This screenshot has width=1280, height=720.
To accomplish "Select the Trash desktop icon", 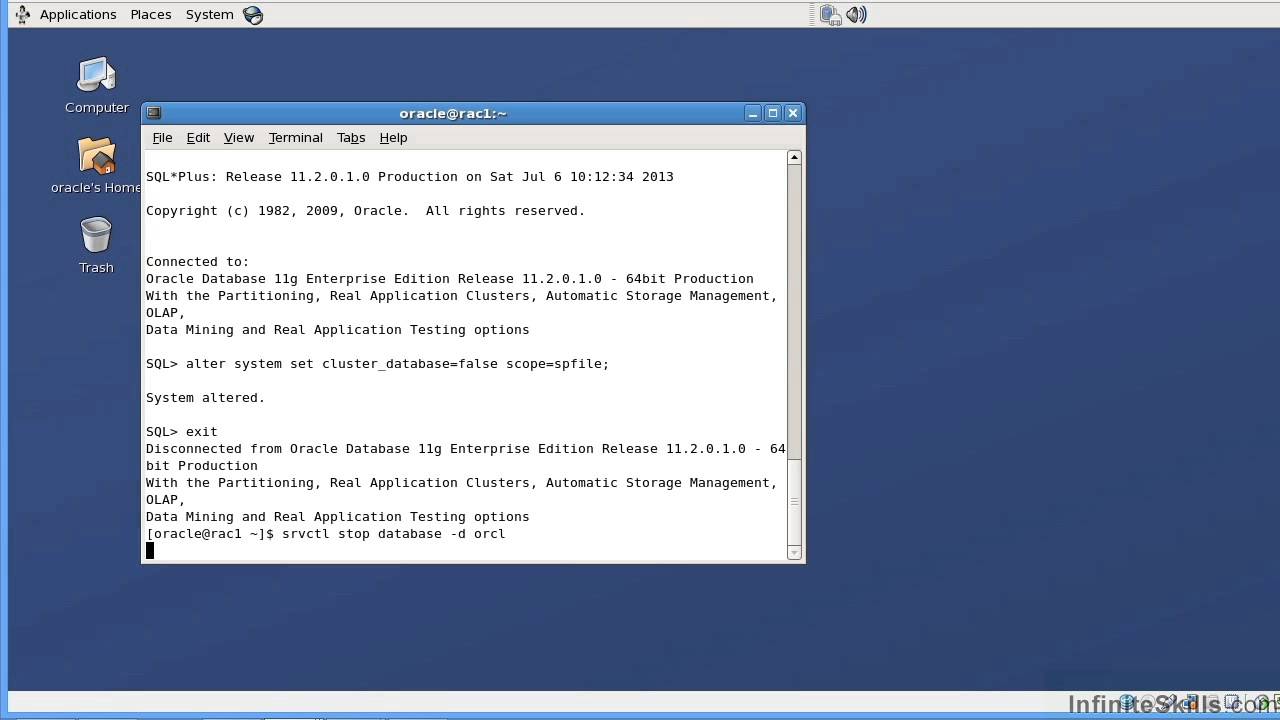I will (96, 245).
